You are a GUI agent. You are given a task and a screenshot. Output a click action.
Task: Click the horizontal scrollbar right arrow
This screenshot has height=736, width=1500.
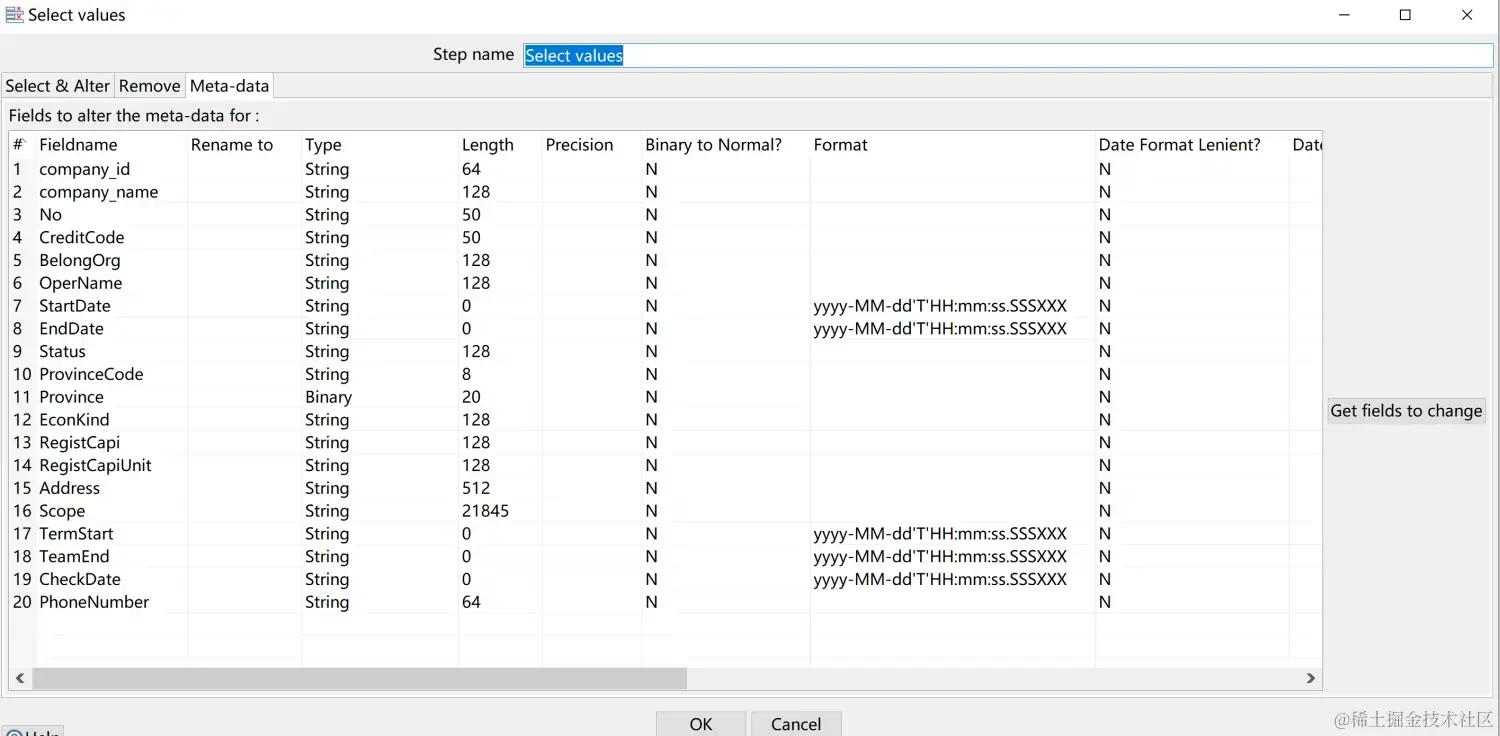1311,678
